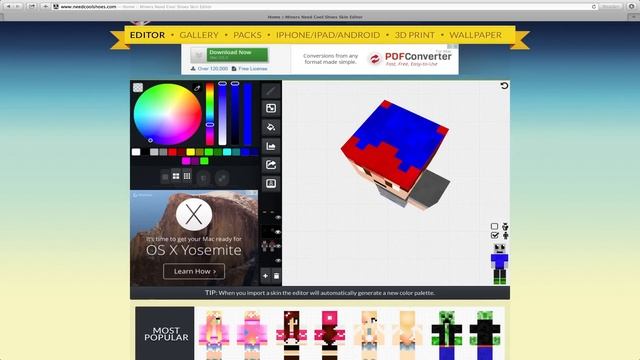Image resolution: width=640 pixels, height=360 pixels.
Task: Select the paint bucket fill tool
Action: coord(271,127)
